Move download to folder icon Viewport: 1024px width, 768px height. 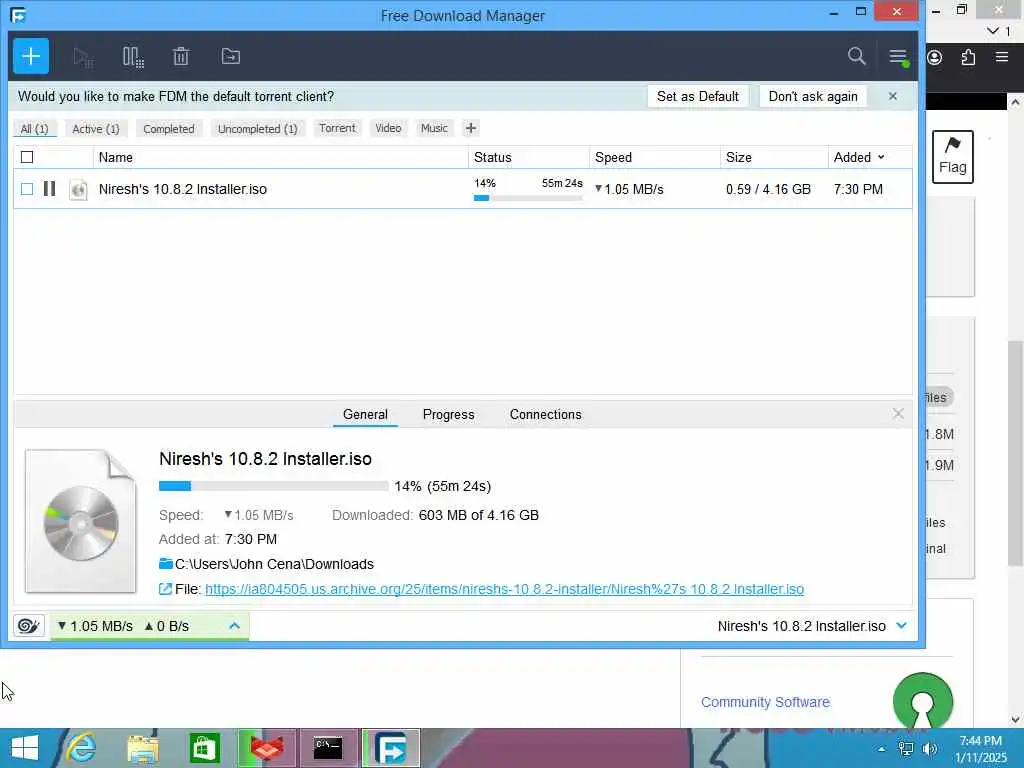pos(231,56)
